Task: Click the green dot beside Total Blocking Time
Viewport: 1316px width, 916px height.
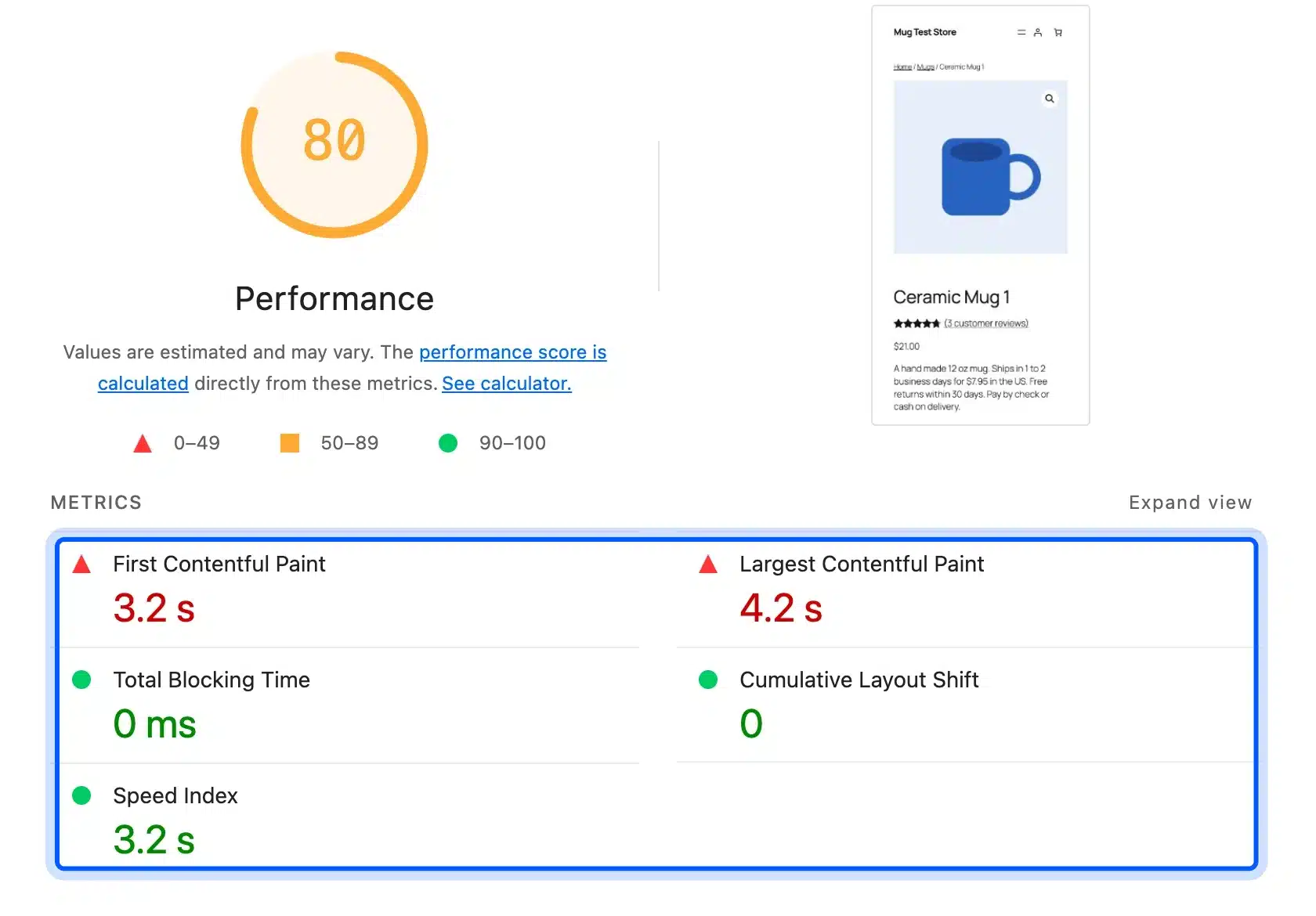Action: [x=81, y=680]
